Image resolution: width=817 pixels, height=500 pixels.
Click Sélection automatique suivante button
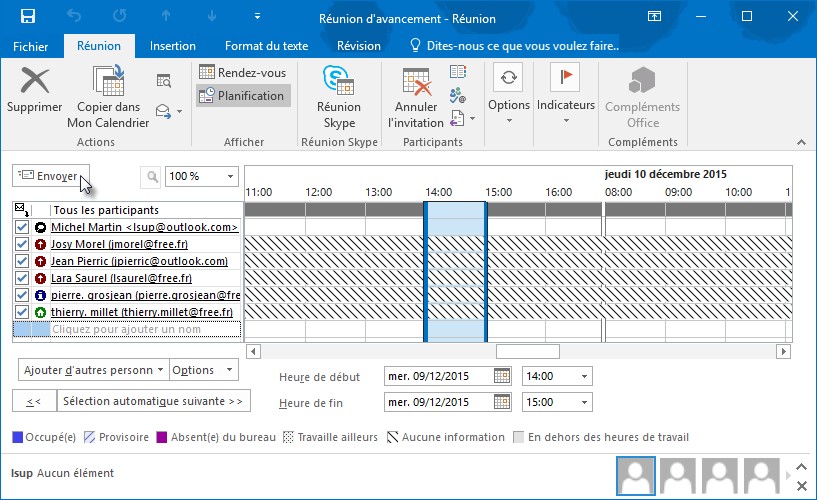[153, 401]
